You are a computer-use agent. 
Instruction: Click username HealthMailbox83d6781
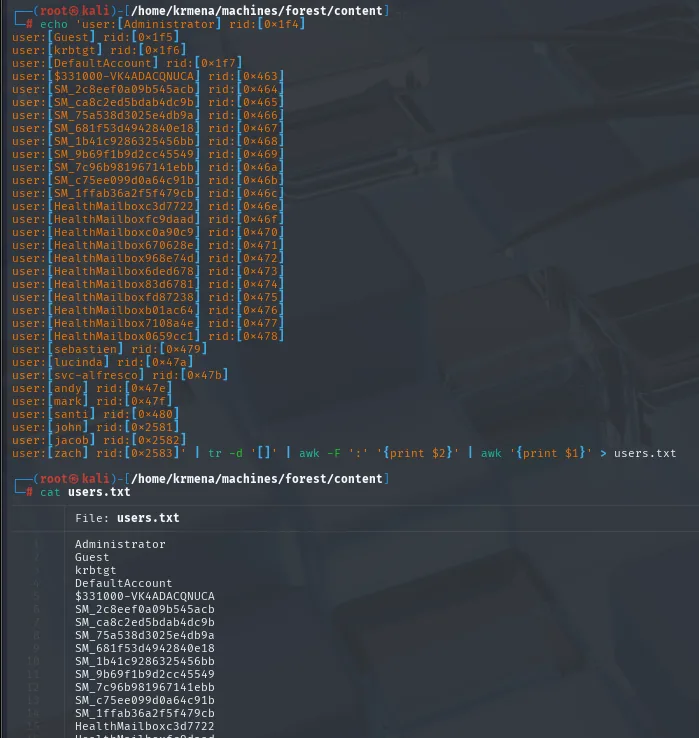pos(124,284)
